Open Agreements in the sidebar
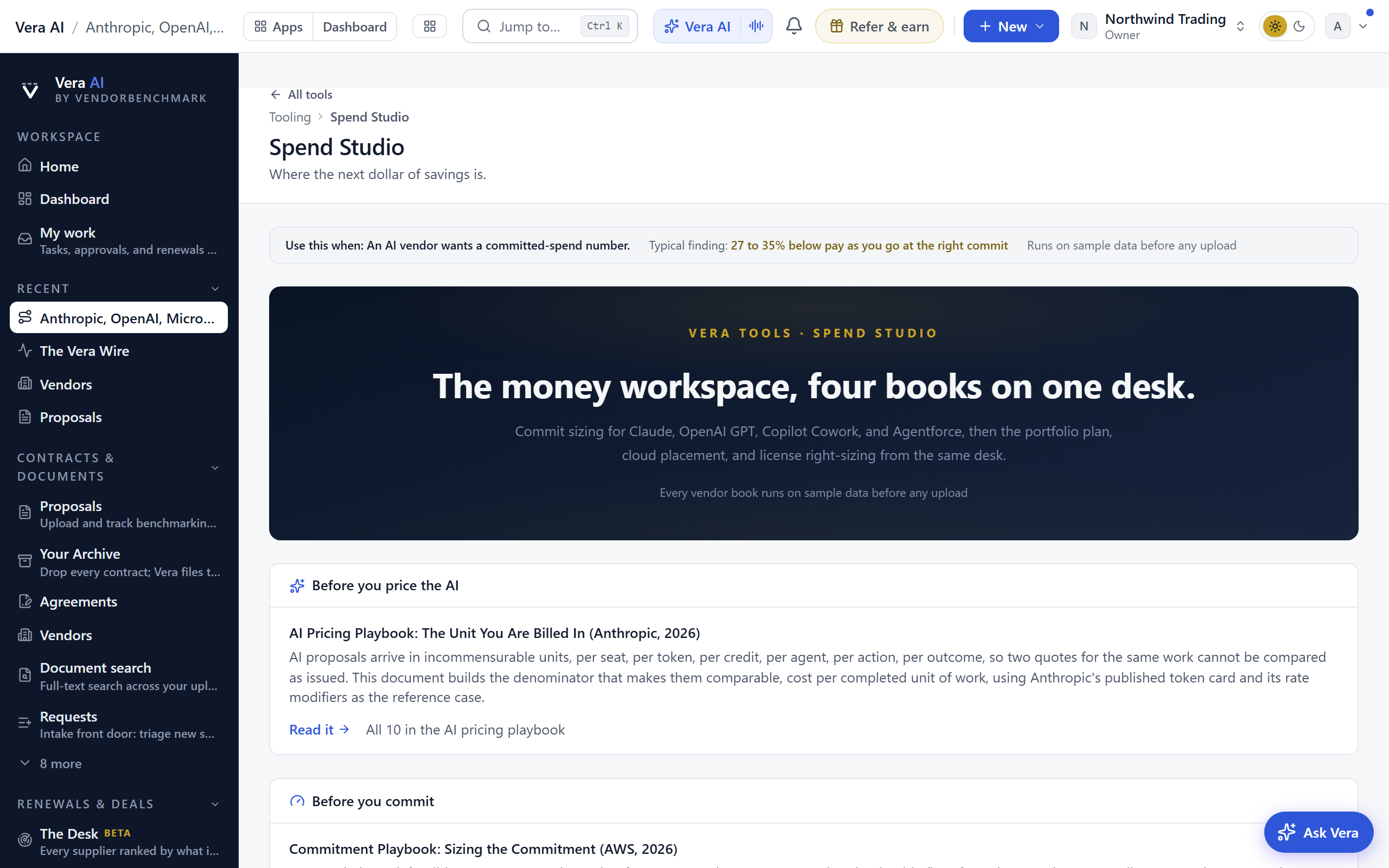 coord(119,602)
